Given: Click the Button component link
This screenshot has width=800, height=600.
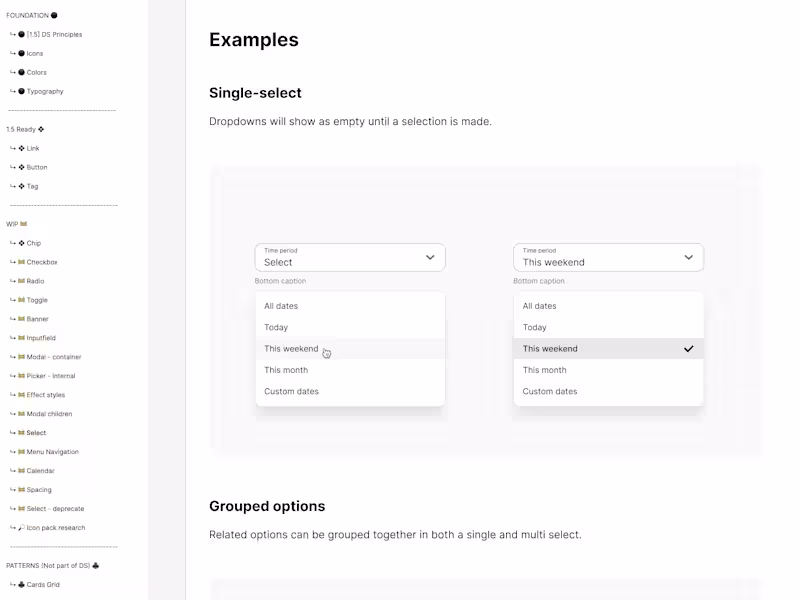Looking at the screenshot, I should click(37, 167).
